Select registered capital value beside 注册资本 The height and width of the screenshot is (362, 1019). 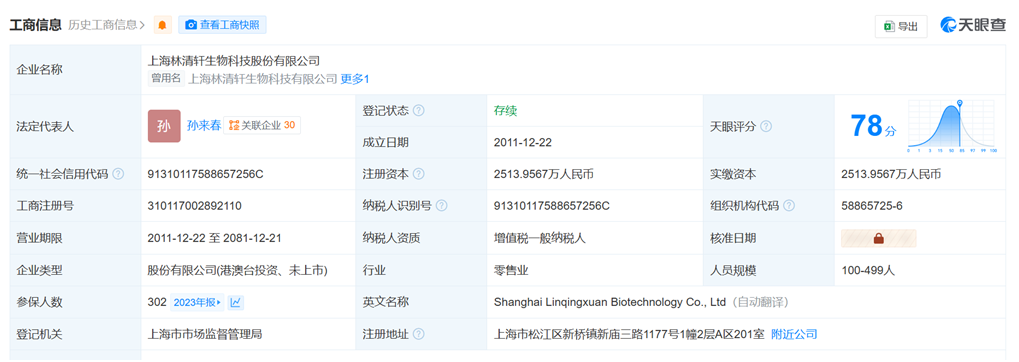click(544, 174)
